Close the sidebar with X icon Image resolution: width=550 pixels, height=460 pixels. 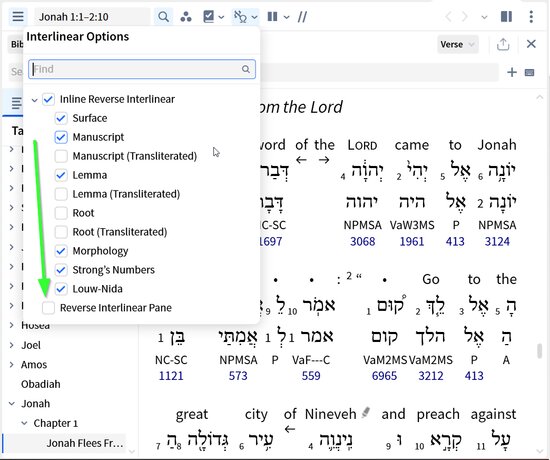pyautogui.click(x=531, y=44)
